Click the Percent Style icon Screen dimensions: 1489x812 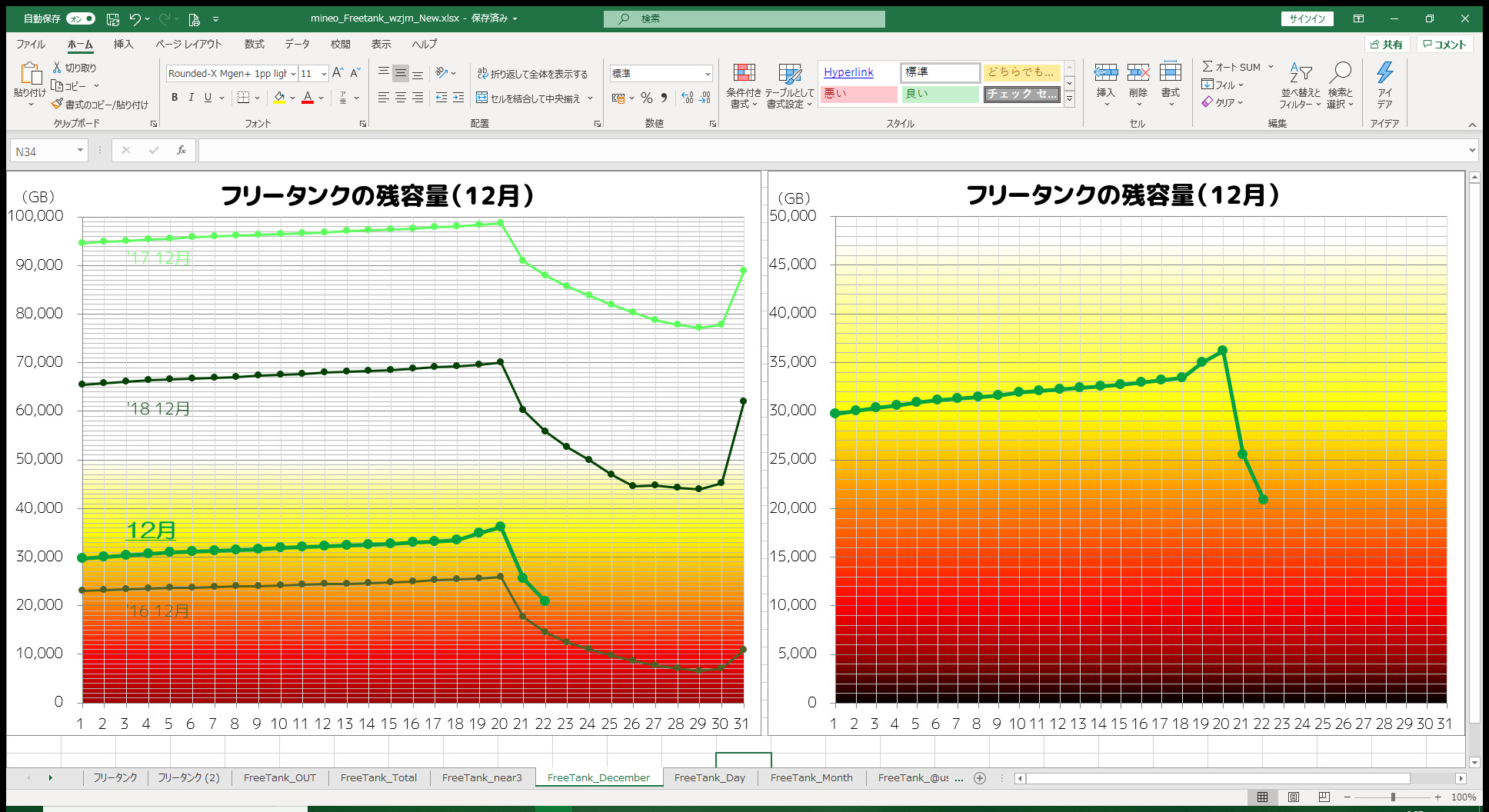(x=646, y=98)
